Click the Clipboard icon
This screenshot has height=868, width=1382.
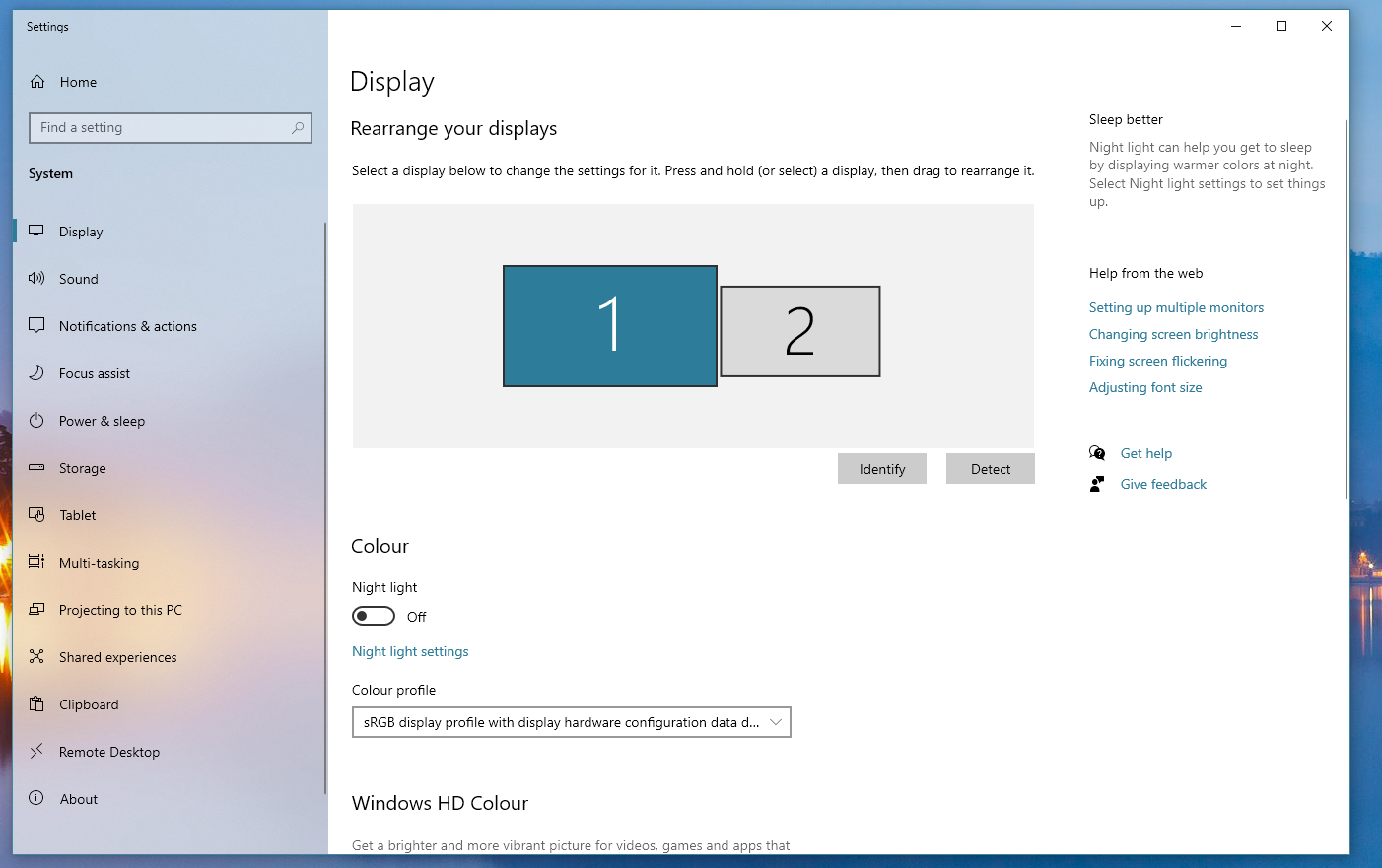[36, 703]
